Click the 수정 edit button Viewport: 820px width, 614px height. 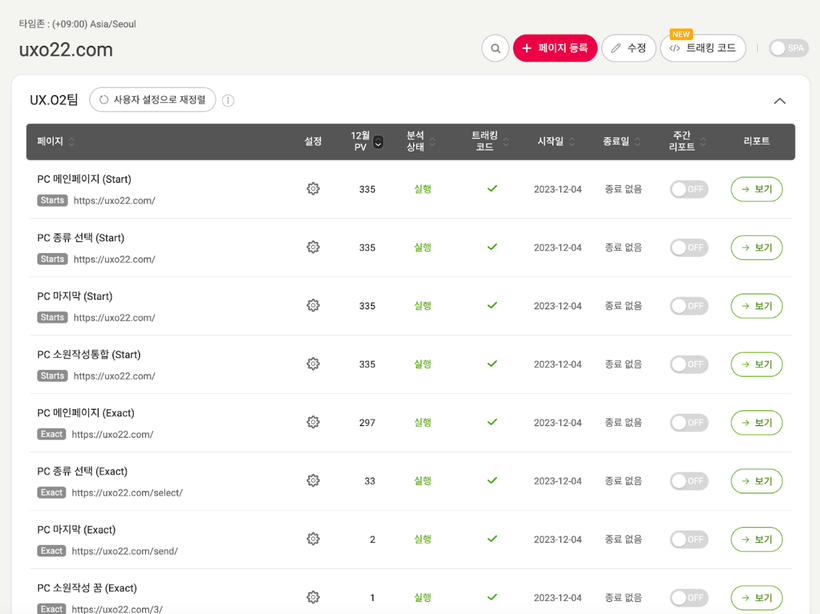click(x=629, y=48)
